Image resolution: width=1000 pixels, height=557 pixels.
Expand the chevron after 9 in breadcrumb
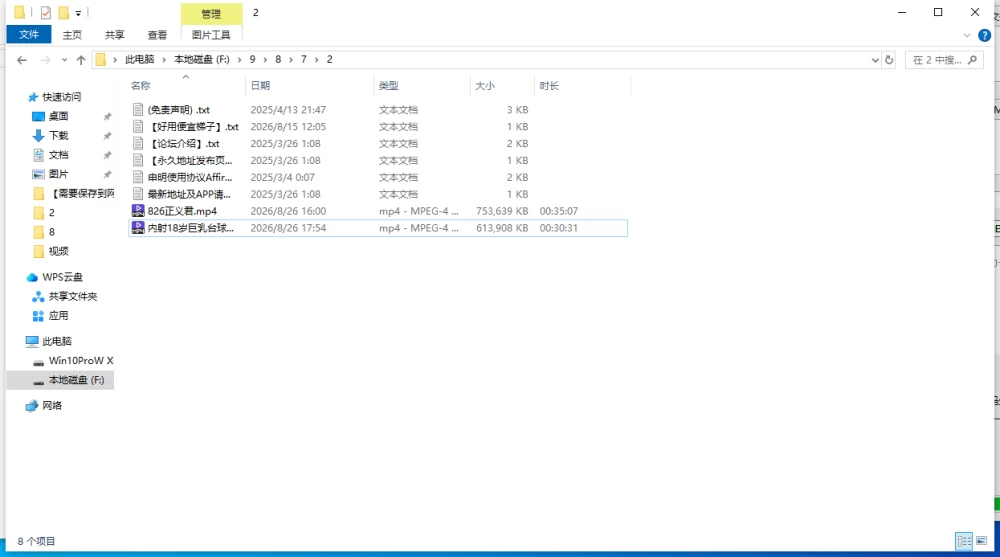265,59
